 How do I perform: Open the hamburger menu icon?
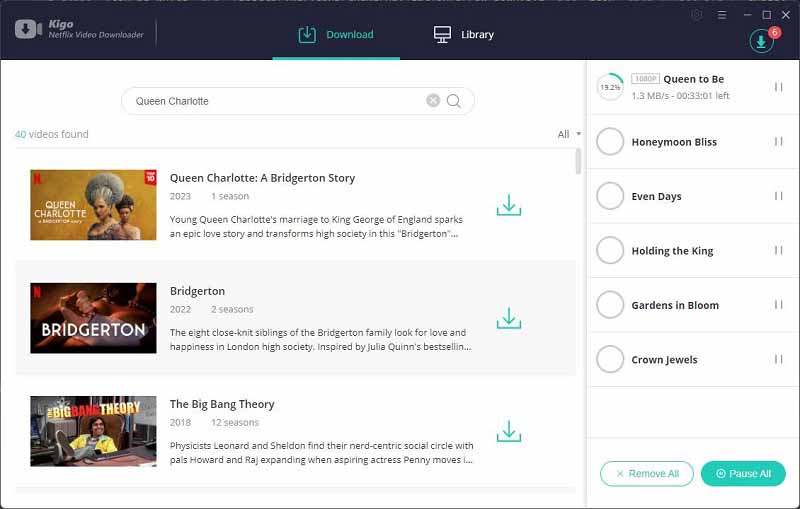point(721,15)
